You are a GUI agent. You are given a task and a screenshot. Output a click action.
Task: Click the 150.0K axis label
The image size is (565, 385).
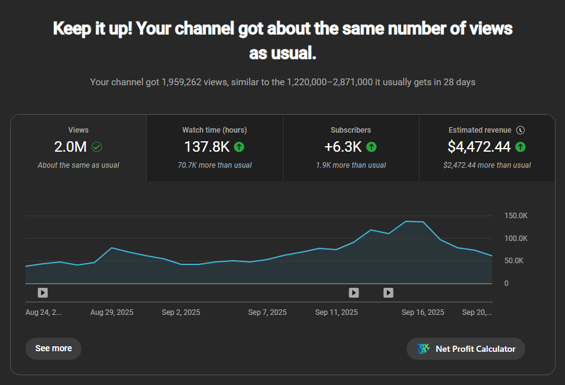click(x=516, y=216)
